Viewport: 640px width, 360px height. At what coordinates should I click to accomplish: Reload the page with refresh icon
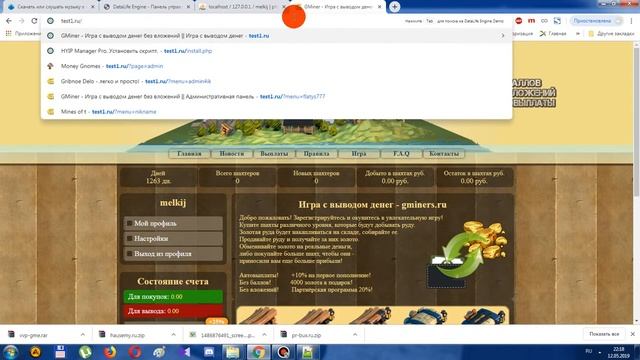click(x=34, y=21)
